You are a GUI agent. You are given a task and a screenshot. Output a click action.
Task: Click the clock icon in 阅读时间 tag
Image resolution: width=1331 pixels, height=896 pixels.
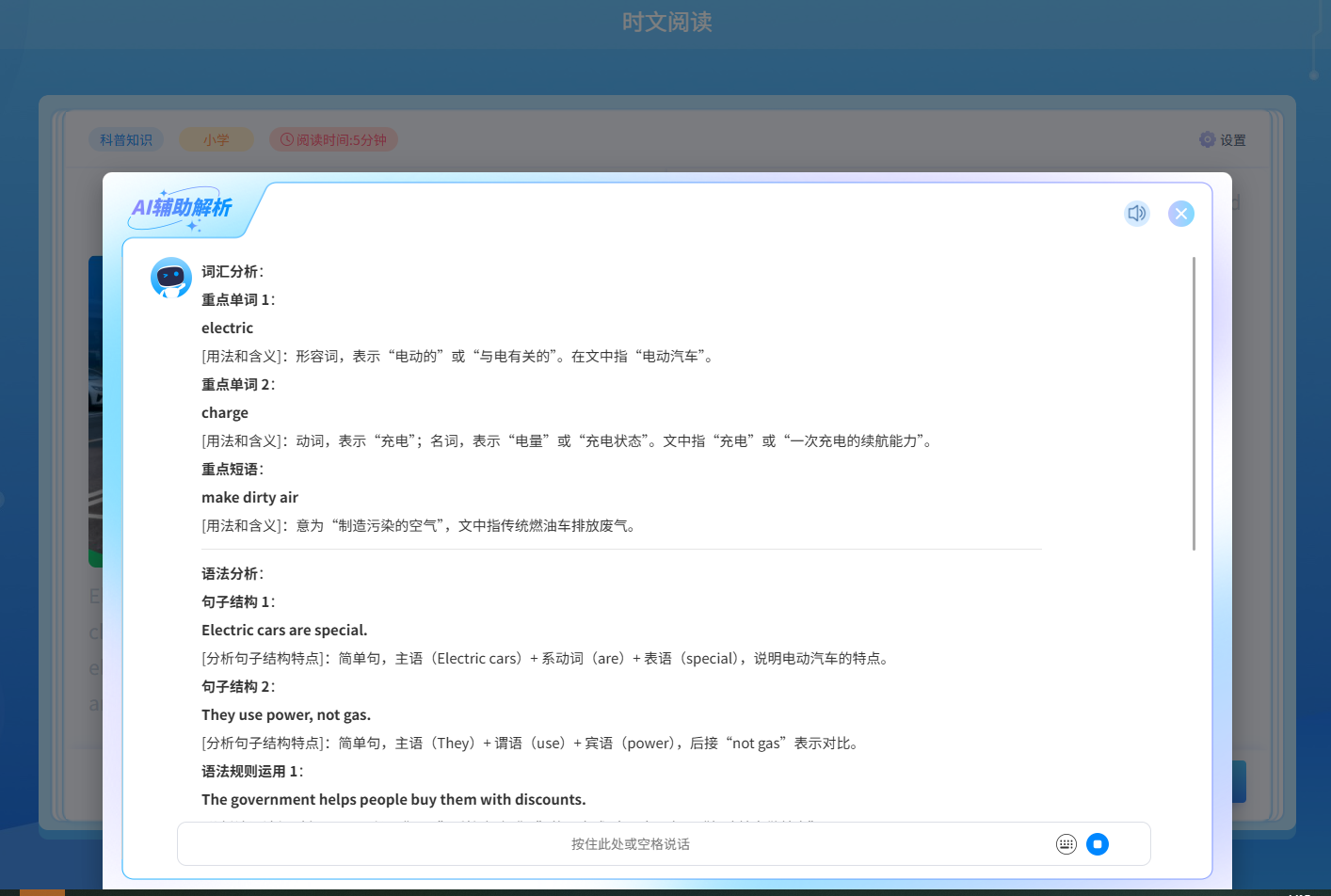coord(287,139)
